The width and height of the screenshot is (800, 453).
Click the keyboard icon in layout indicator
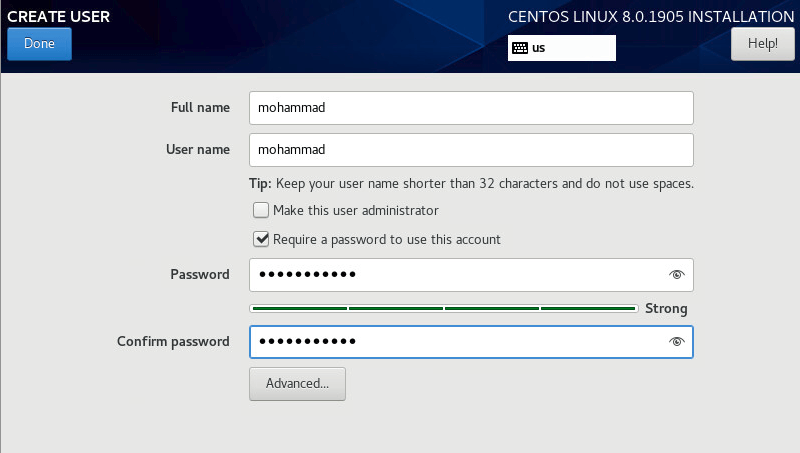point(520,48)
